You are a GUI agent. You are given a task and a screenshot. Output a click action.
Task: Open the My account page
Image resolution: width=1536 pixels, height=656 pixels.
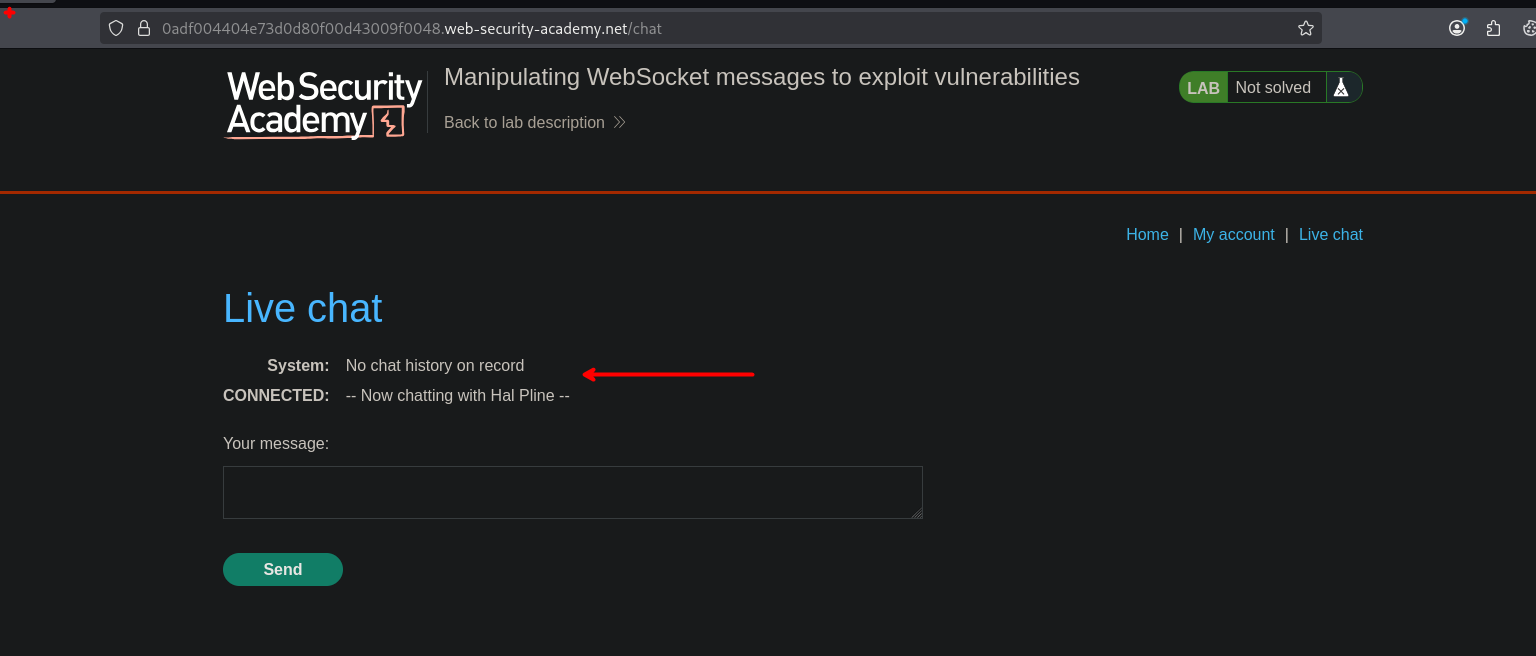point(1233,234)
